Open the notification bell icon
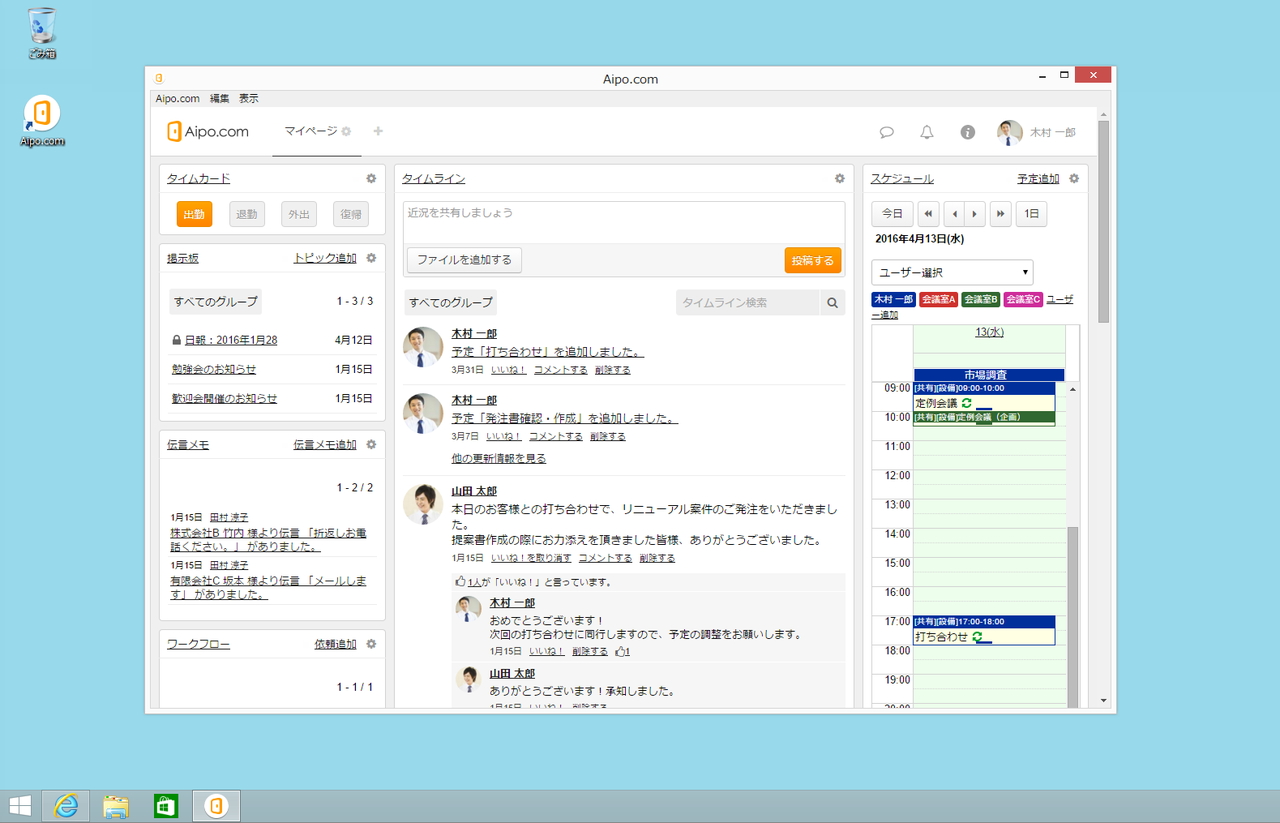This screenshot has height=823, width=1280. click(x=926, y=131)
